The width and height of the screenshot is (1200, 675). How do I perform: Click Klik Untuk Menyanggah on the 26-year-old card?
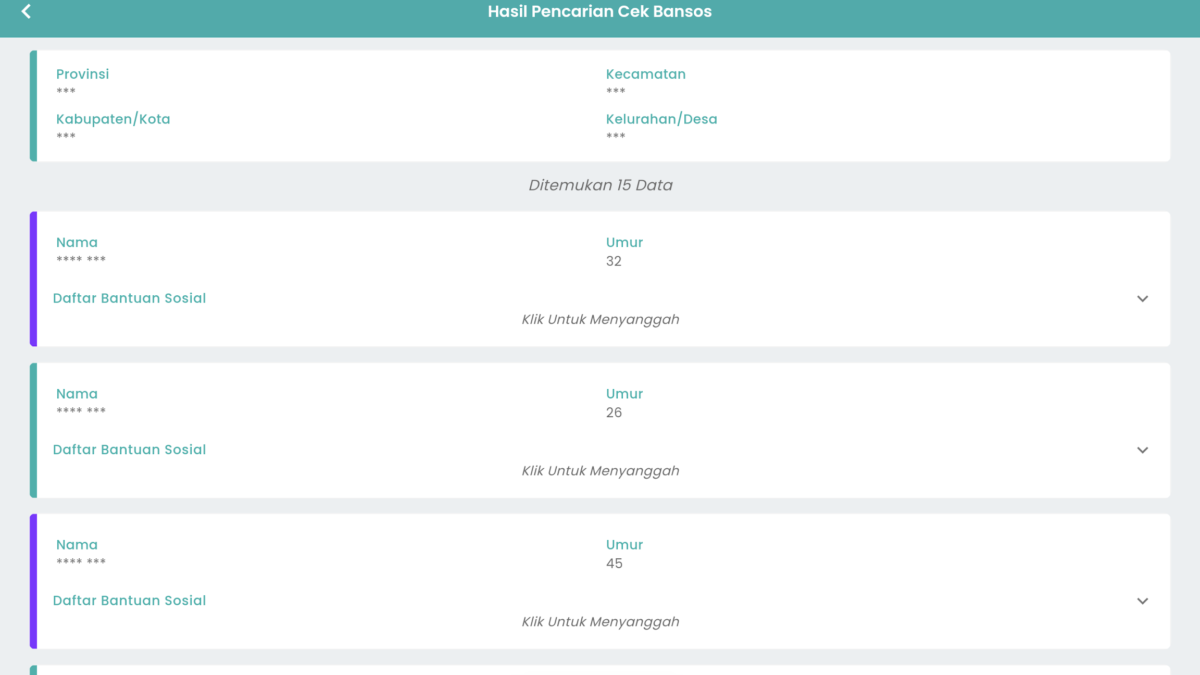(600, 470)
